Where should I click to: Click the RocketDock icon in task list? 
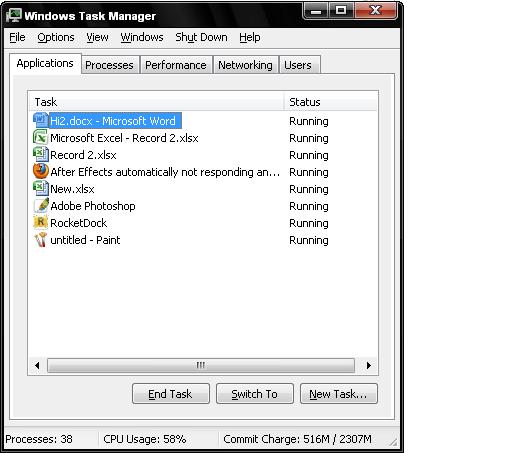point(41,222)
